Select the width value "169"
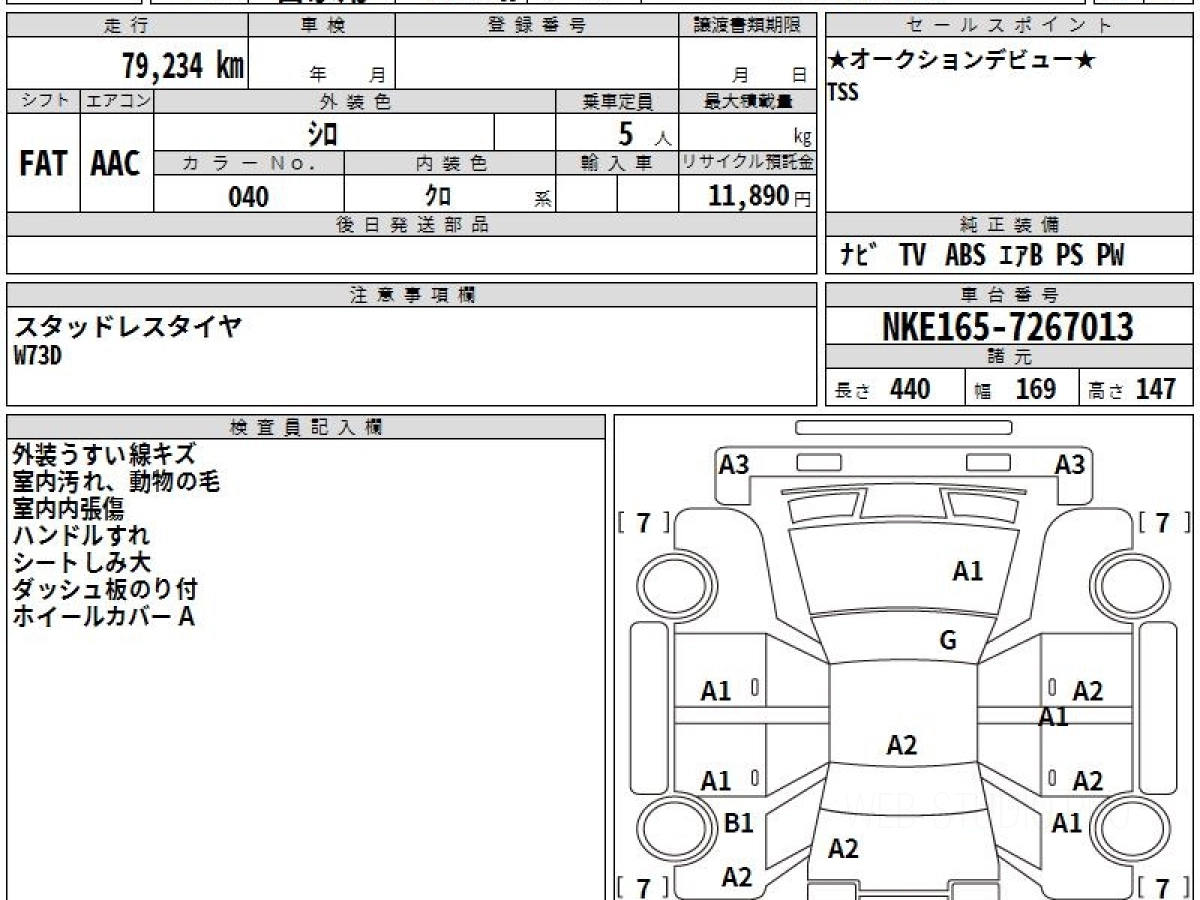This screenshot has height=900, width=1200. click(1036, 389)
